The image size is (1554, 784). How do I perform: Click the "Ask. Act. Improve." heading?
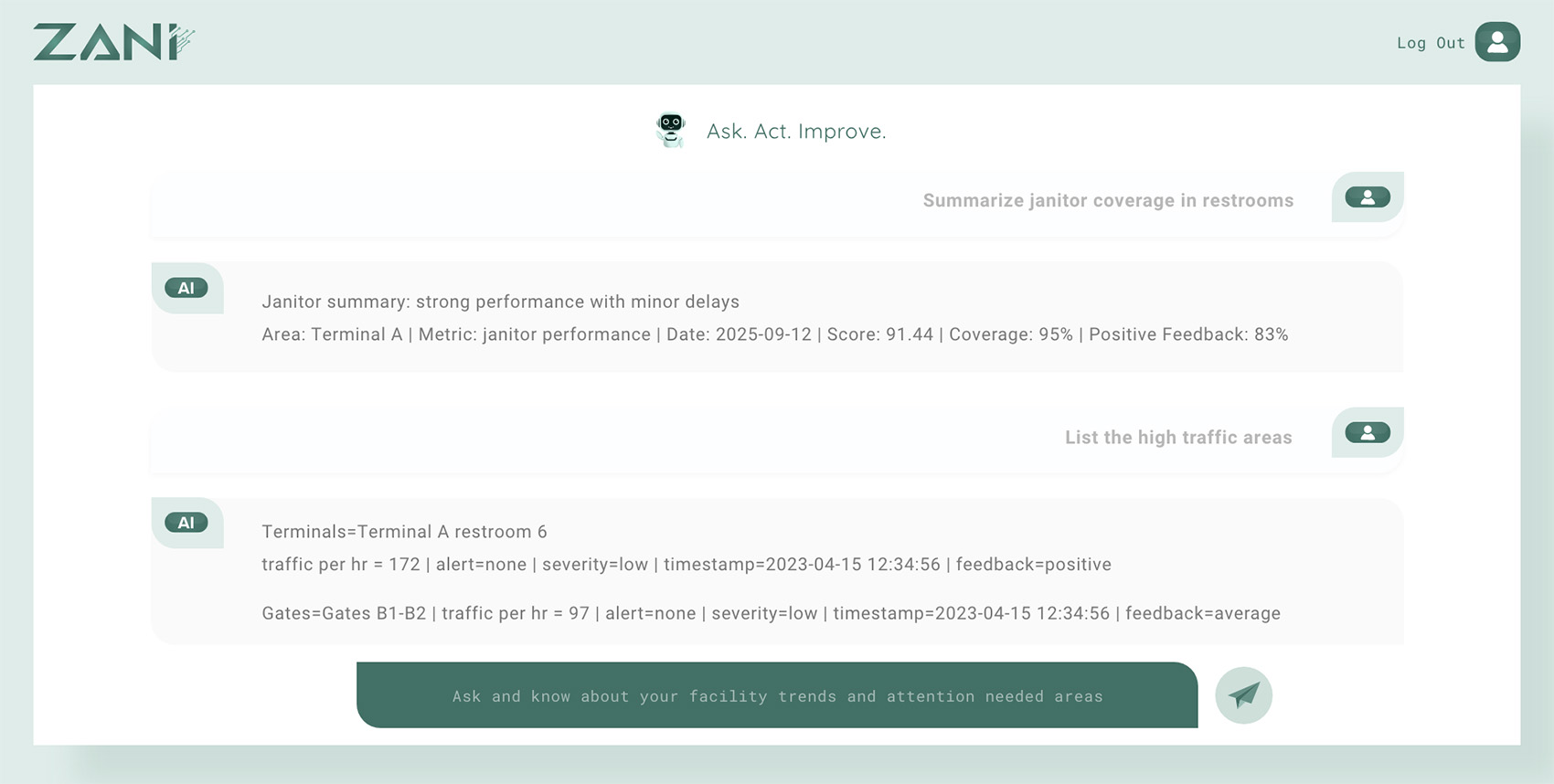click(x=795, y=132)
